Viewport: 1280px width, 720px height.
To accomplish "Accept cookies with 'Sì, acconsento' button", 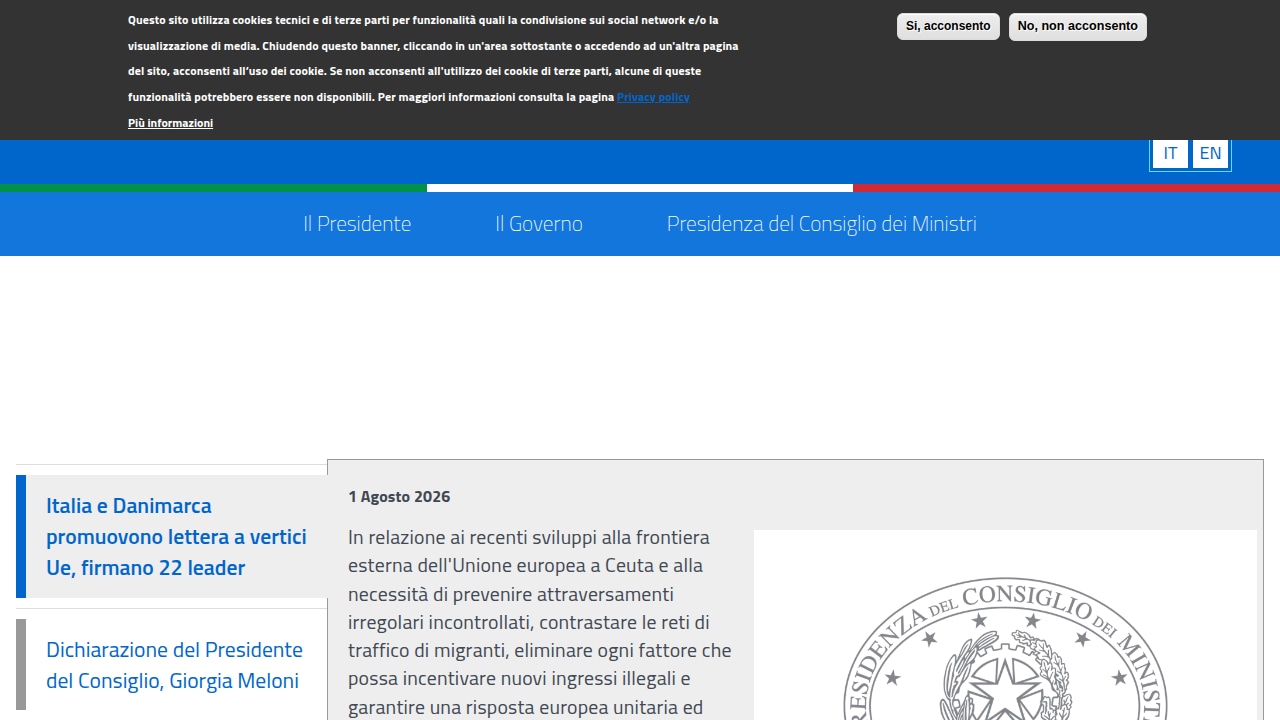I will 948,26.
